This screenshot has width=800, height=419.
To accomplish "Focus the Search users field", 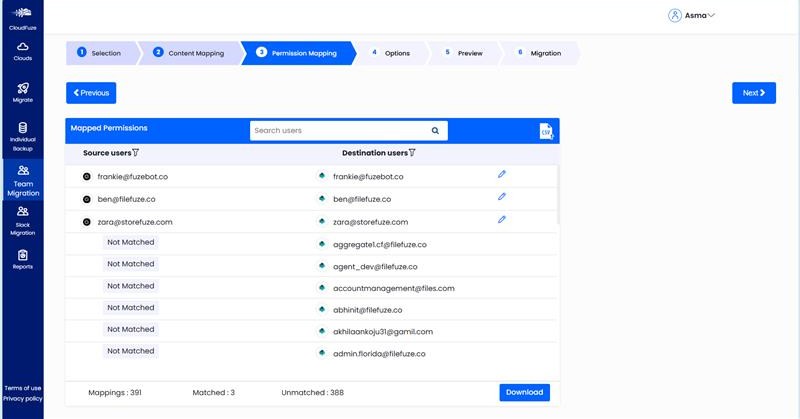I will (348, 131).
